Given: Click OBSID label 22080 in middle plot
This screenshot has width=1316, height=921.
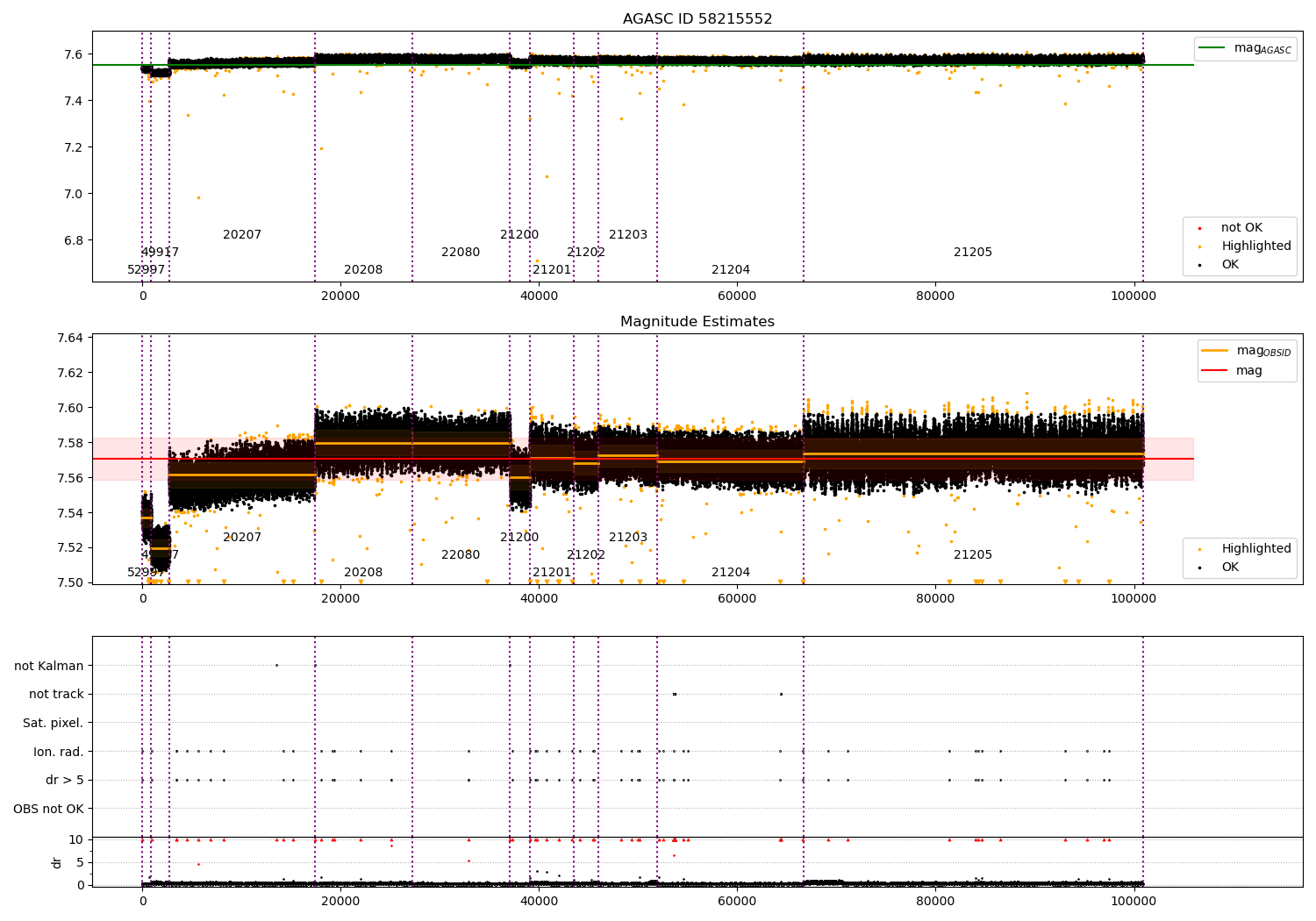Looking at the screenshot, I should [x=461, y=555].
